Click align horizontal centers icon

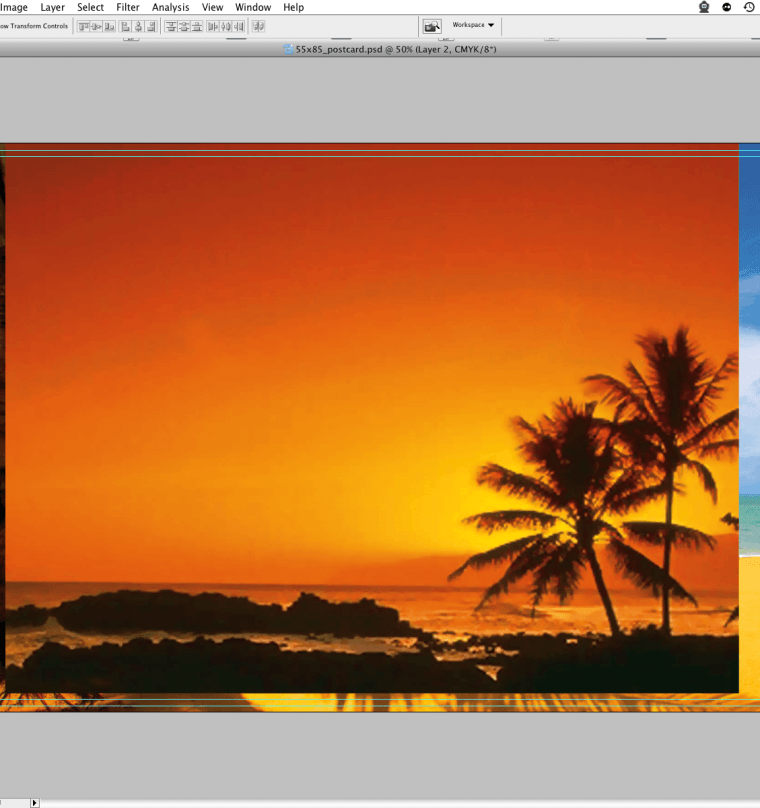[x=138, y=26]
